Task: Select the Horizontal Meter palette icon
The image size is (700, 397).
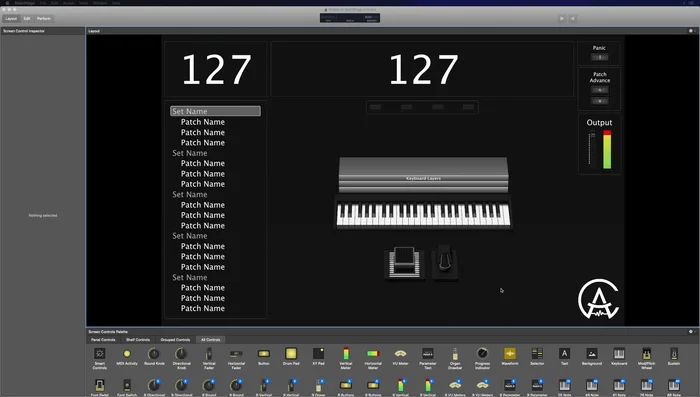Action: click(x=373, y=354)
